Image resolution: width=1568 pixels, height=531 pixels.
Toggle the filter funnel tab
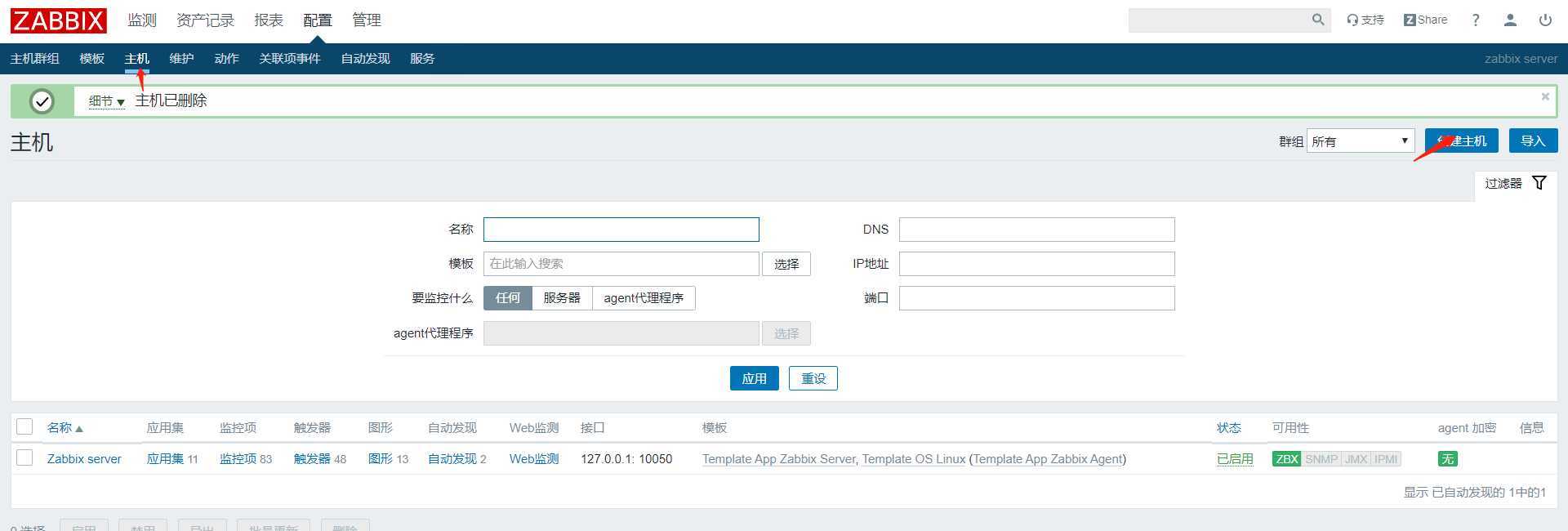pyautogui.click(x=1516, y=183)
